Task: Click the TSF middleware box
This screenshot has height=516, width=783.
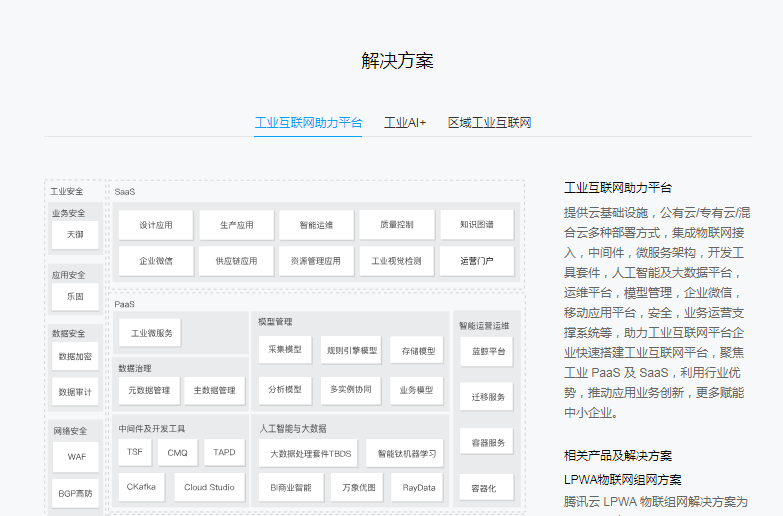Action: point(135,452)
